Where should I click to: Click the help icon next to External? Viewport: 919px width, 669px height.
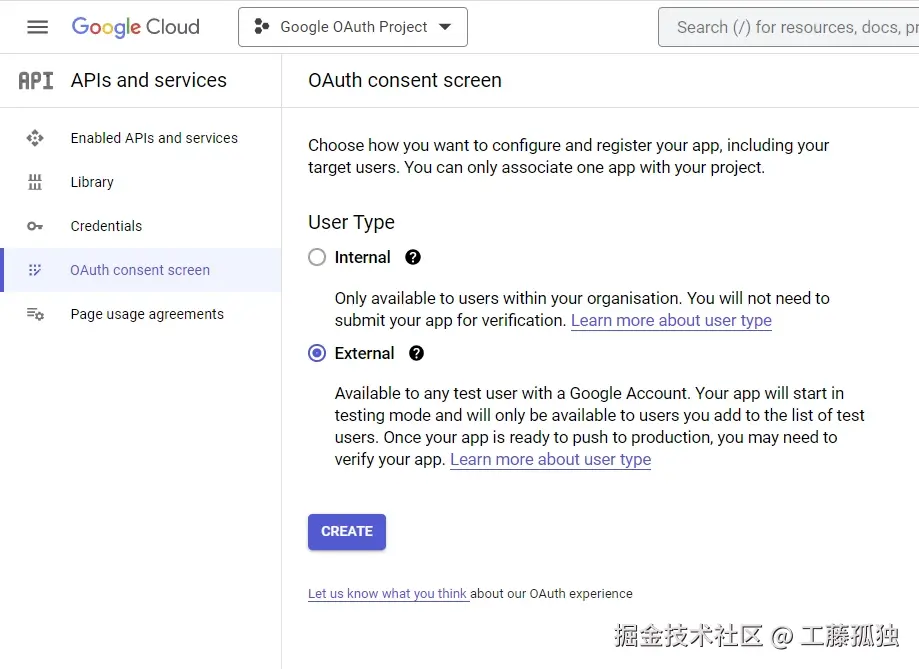[x=416, y=353]
